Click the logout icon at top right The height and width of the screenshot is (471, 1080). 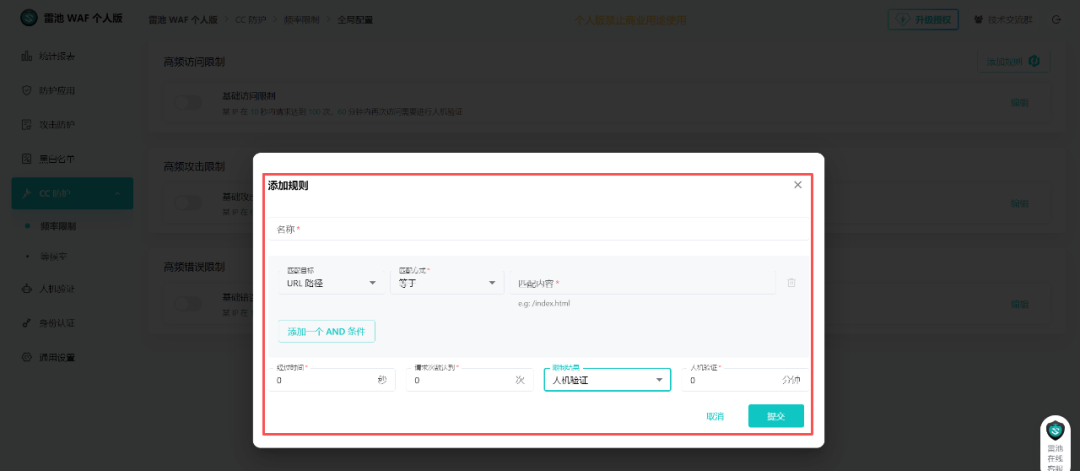[x=1057, y=19]
